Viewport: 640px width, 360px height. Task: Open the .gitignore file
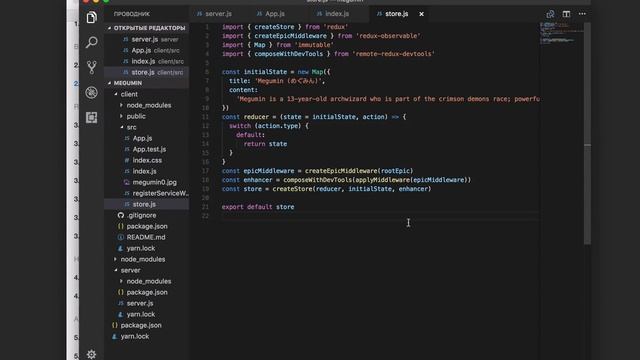click(x=147, y=216)
